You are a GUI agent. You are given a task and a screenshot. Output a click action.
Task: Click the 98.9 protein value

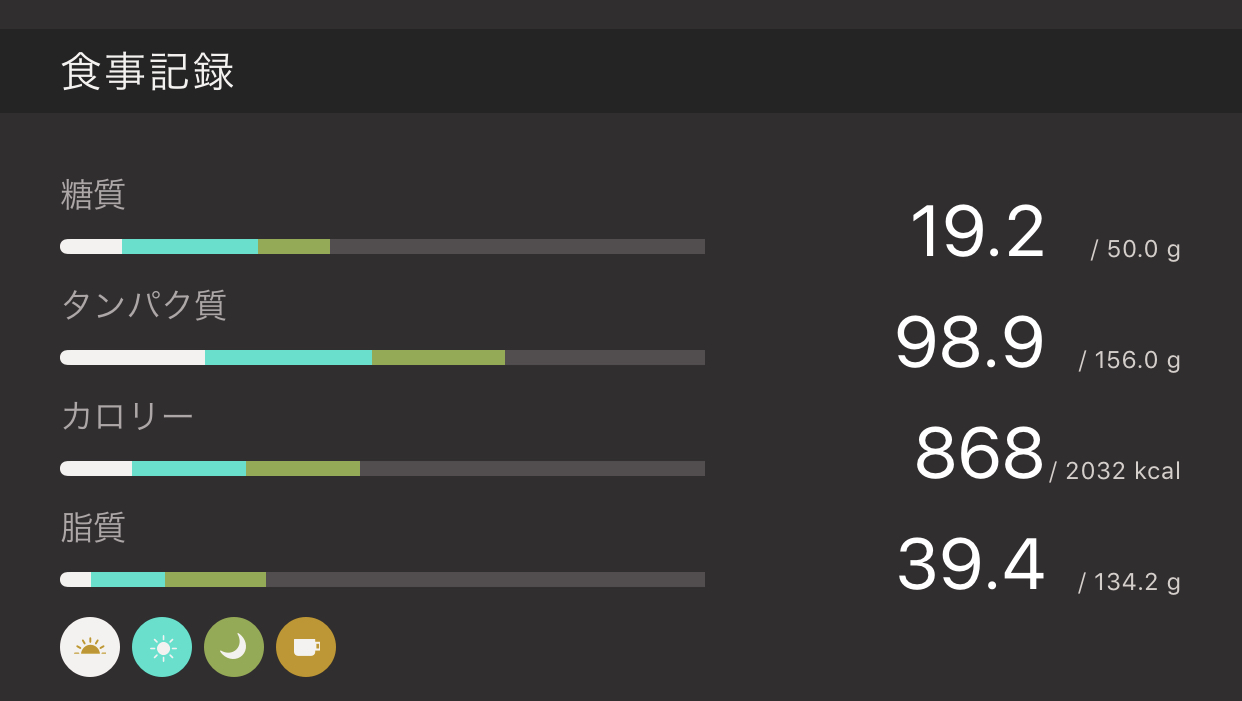[x=969, y=344]
